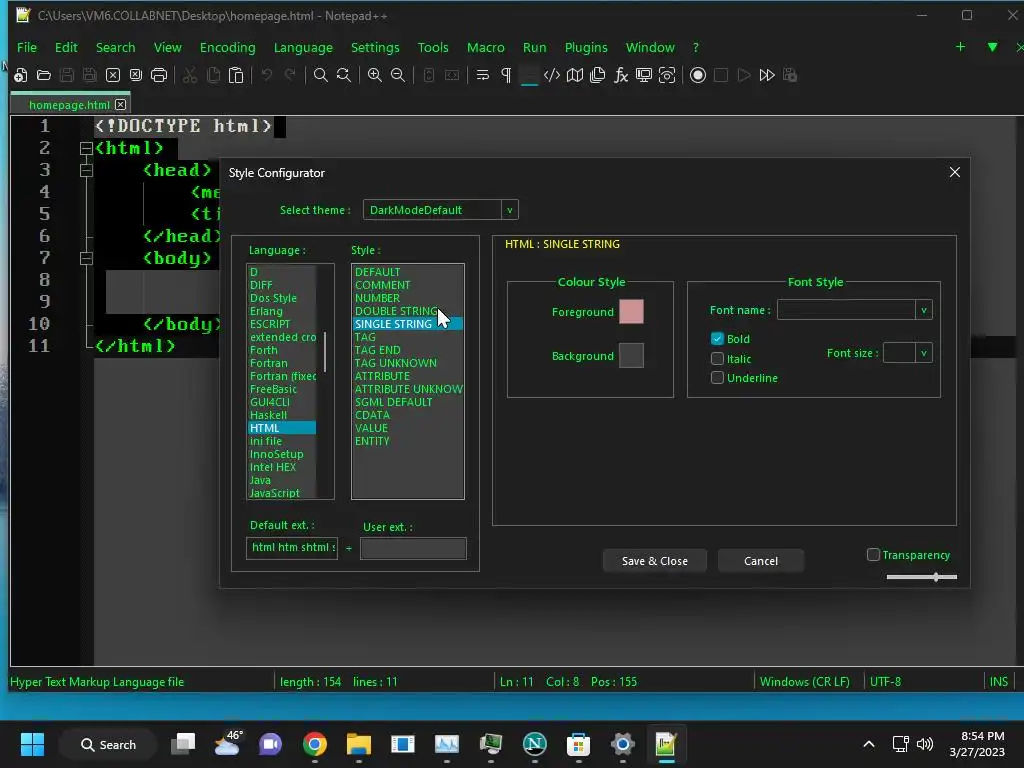Open the Document Map icon
Viewport: 1024px width, 768px height.
[575, 75]
